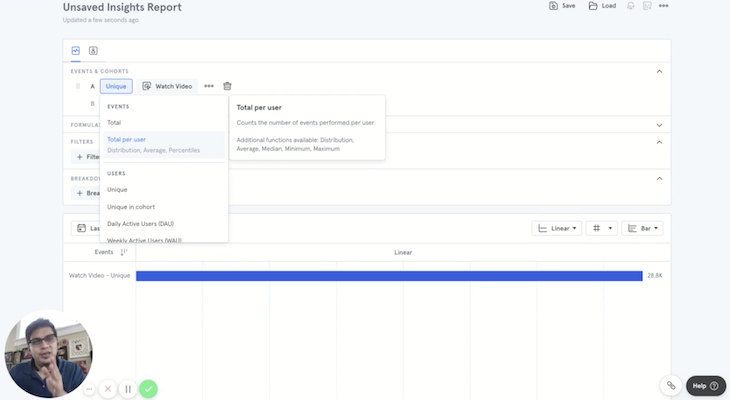730x400 pixels.
Task: Open recording options ellipsis button
Action: click(x=89, y=389)
